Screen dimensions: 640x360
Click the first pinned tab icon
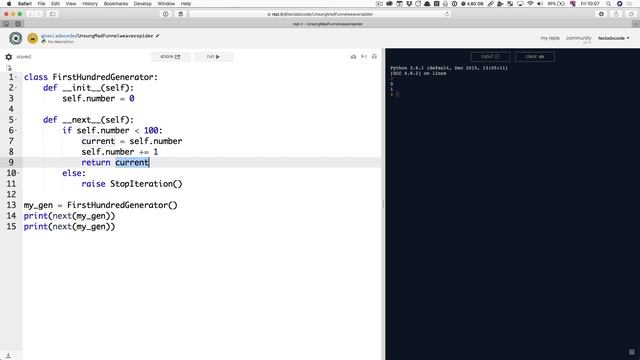6,24
